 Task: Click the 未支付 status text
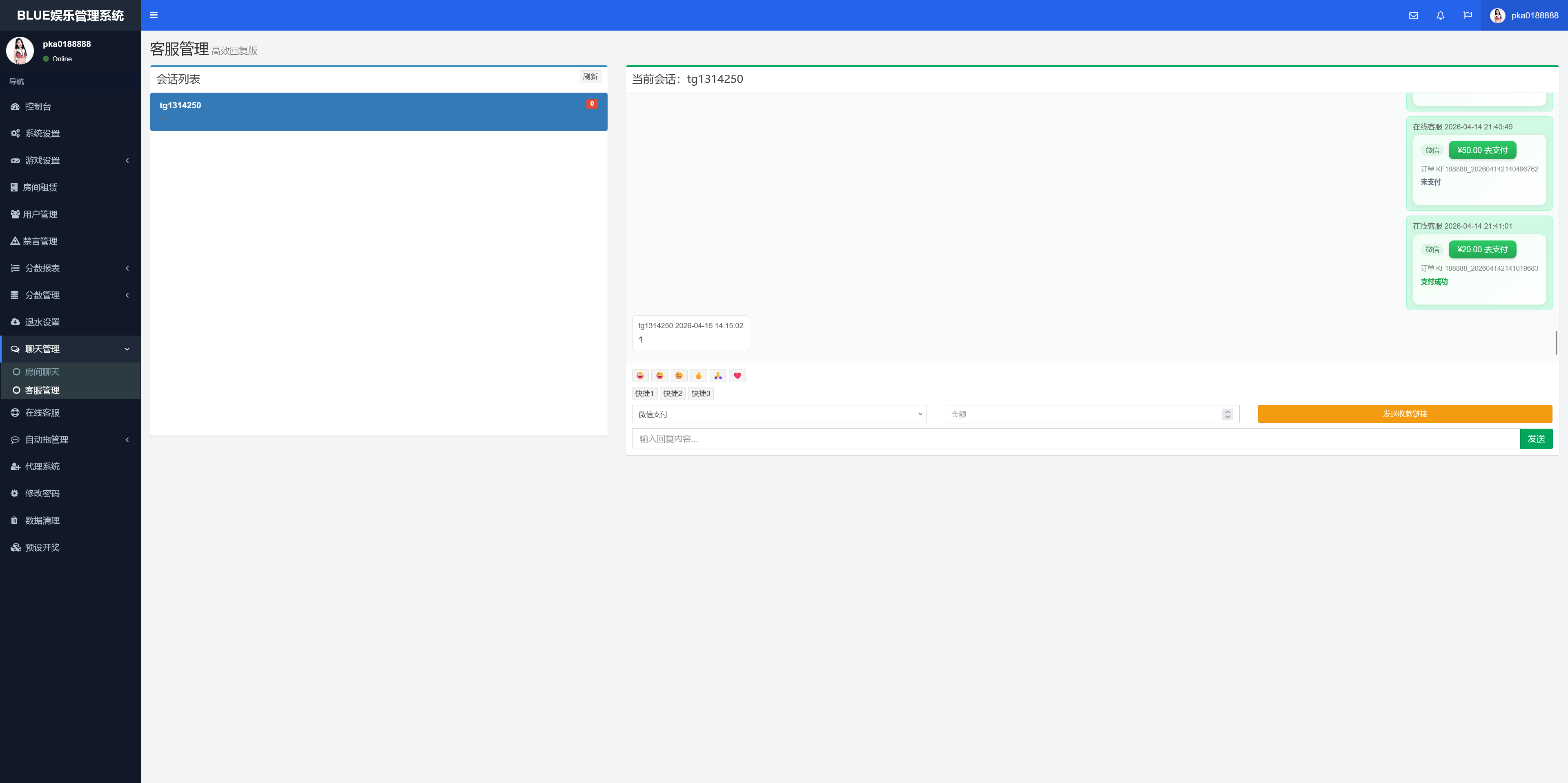pyautogui.click(x=1431, y=182)
